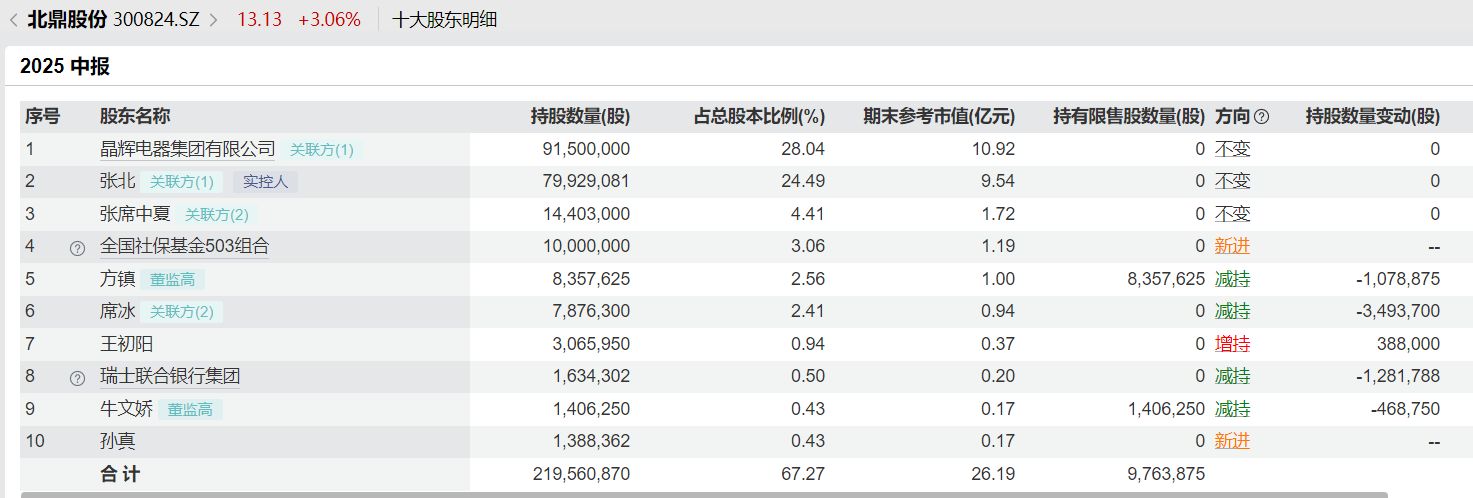
Task: Go to next stock using right chevron
Action: (x=213, y=20)
